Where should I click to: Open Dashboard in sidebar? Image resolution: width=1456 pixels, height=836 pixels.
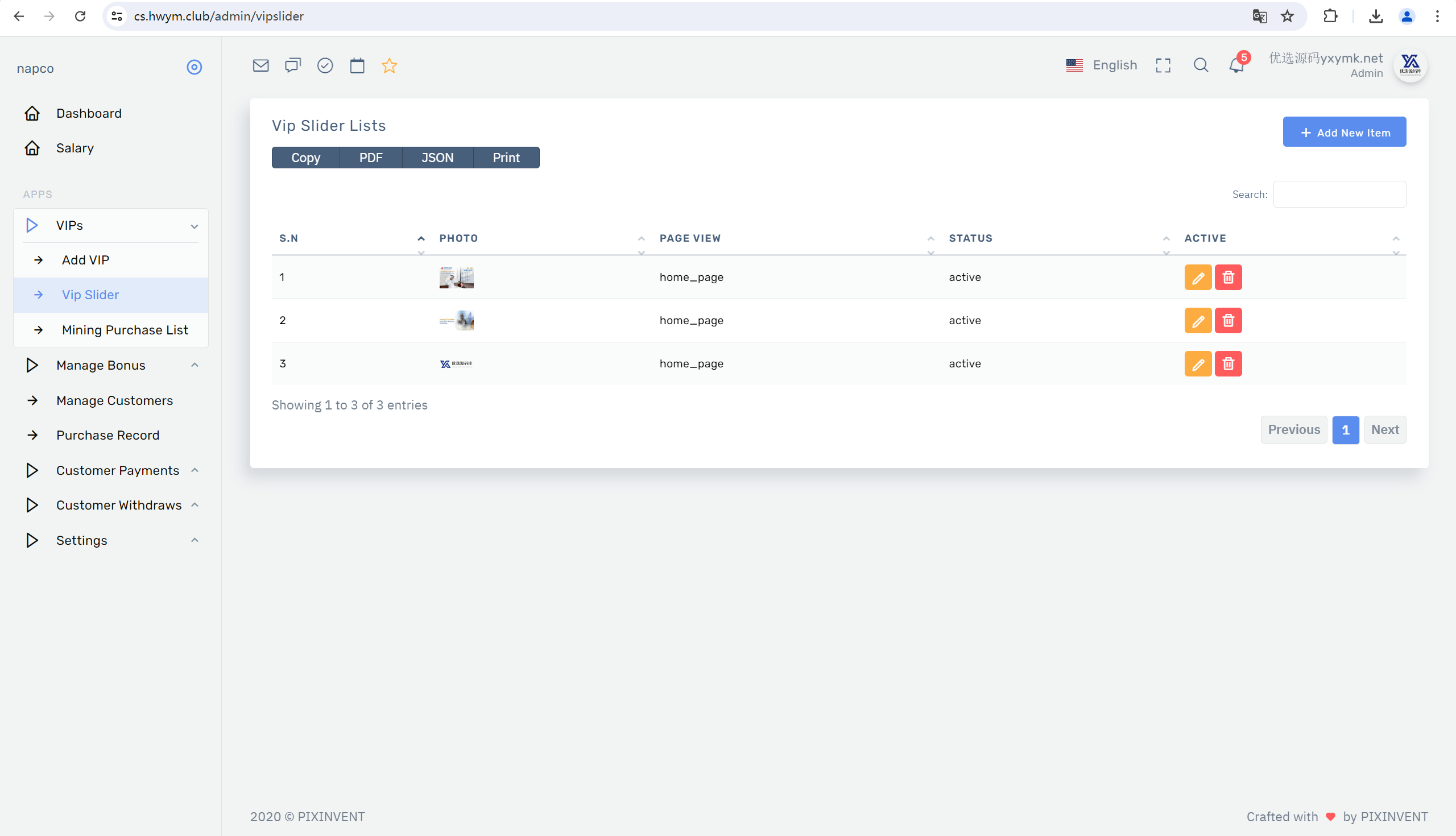tap(111, 113)
